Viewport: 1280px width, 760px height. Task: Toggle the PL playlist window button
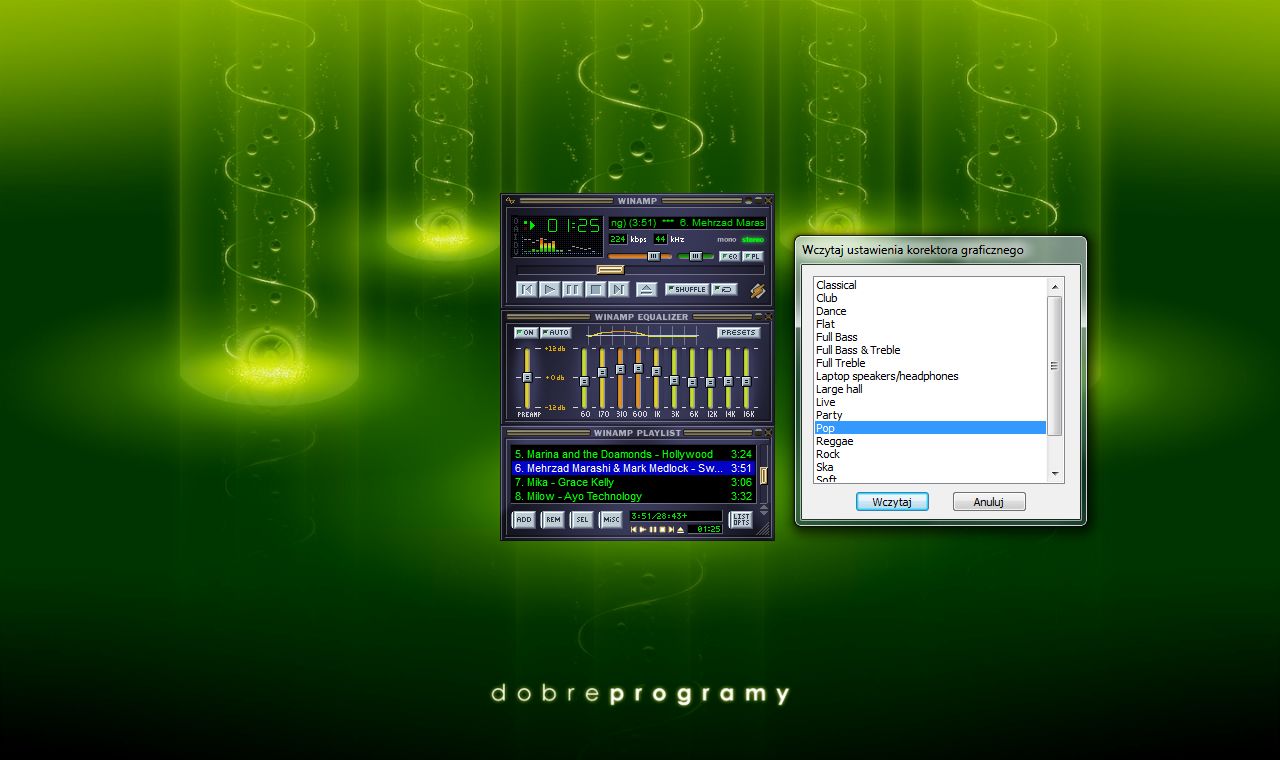point(753,256)
